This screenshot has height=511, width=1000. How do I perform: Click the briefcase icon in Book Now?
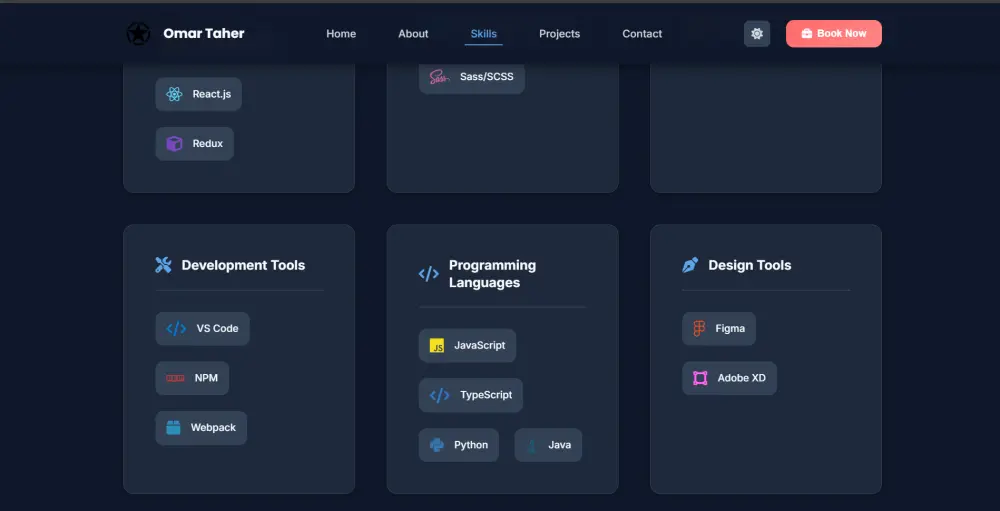point(807,34)
